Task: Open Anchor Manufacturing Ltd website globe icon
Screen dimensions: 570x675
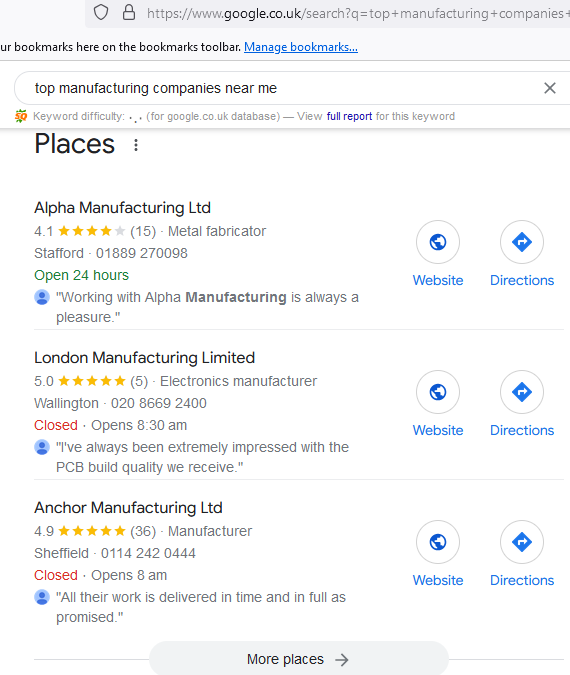Action: 438,542
